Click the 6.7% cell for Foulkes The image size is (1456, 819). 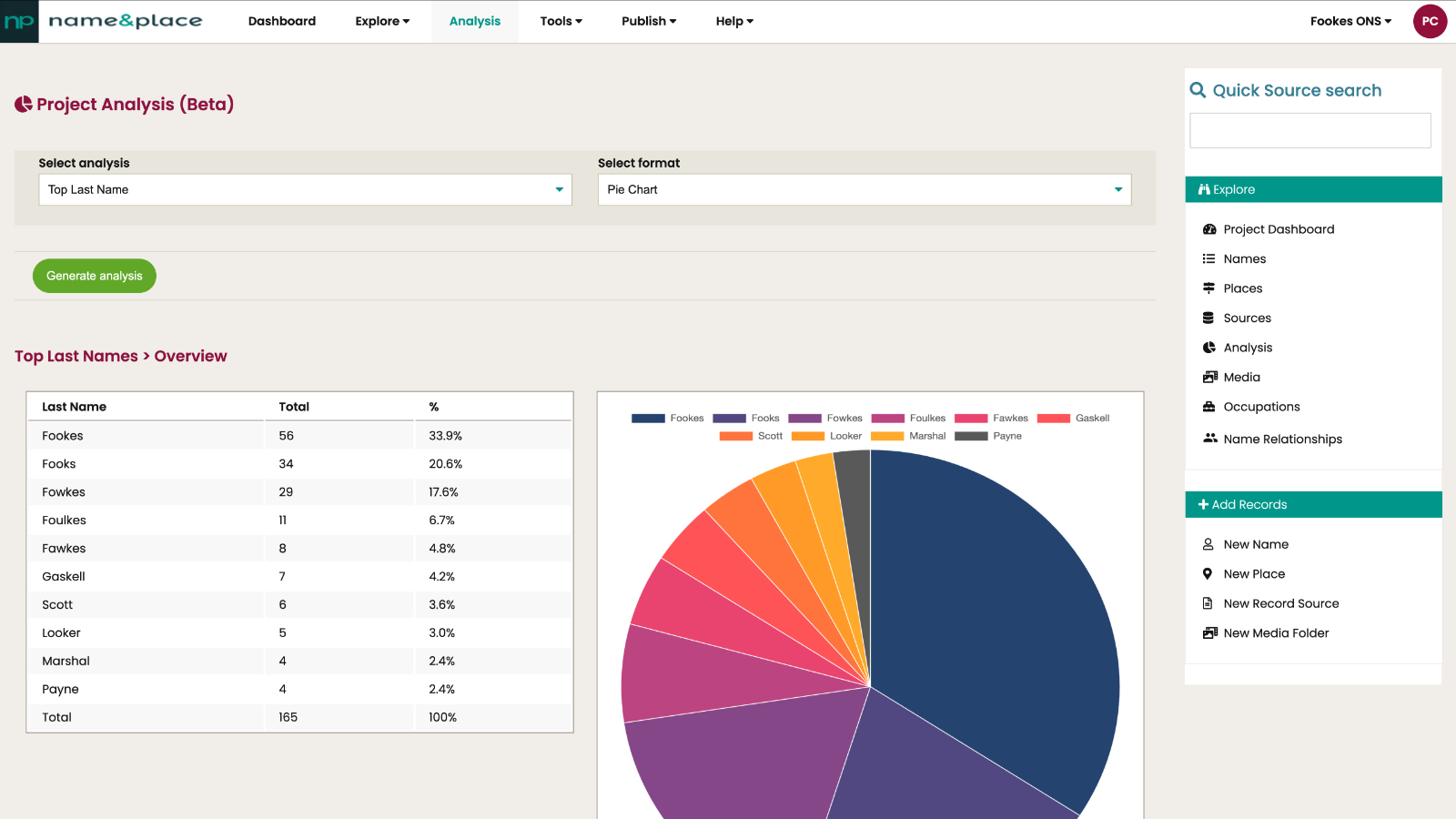441,521
